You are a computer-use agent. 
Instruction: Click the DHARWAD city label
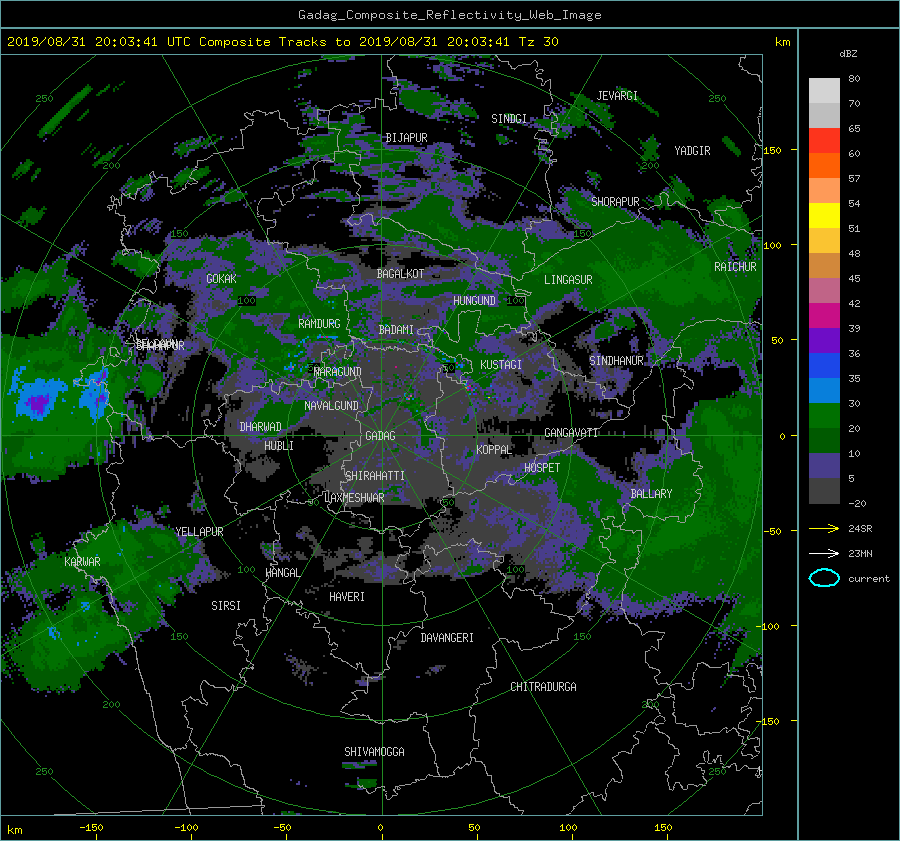(x=261, y=427)
